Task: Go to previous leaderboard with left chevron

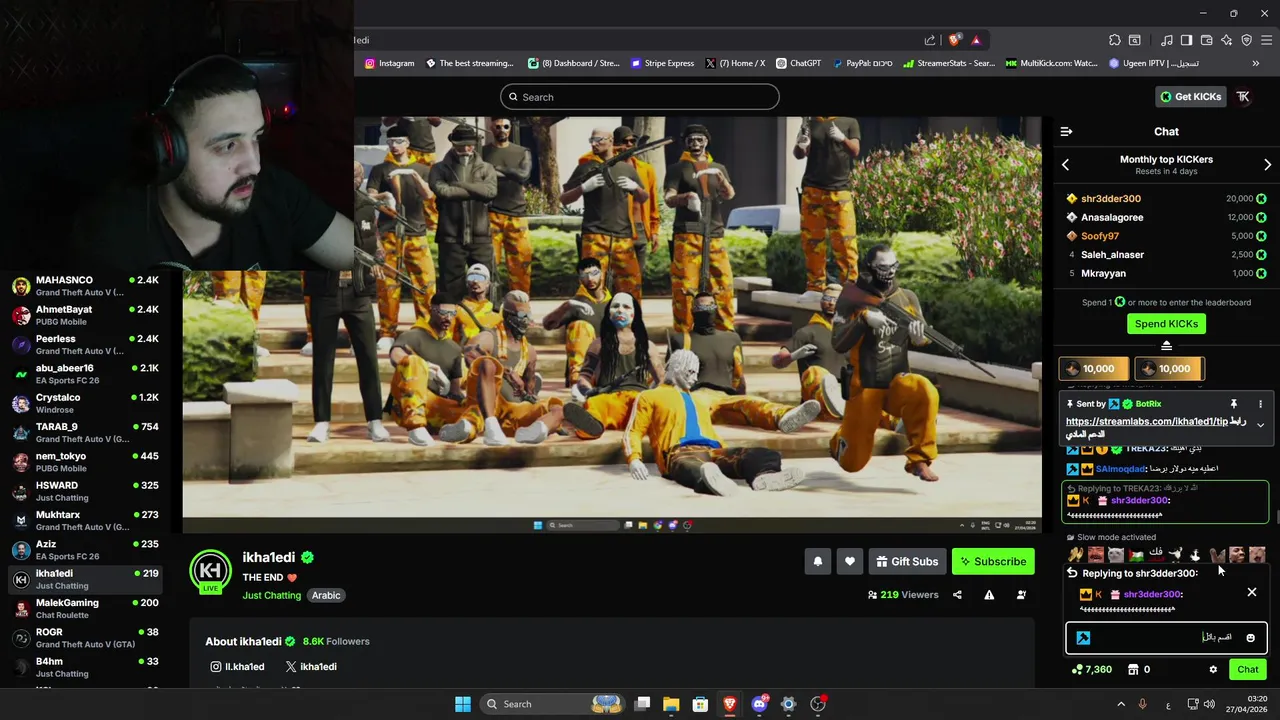Action: pyautogui.click(x=1065, y=164)
